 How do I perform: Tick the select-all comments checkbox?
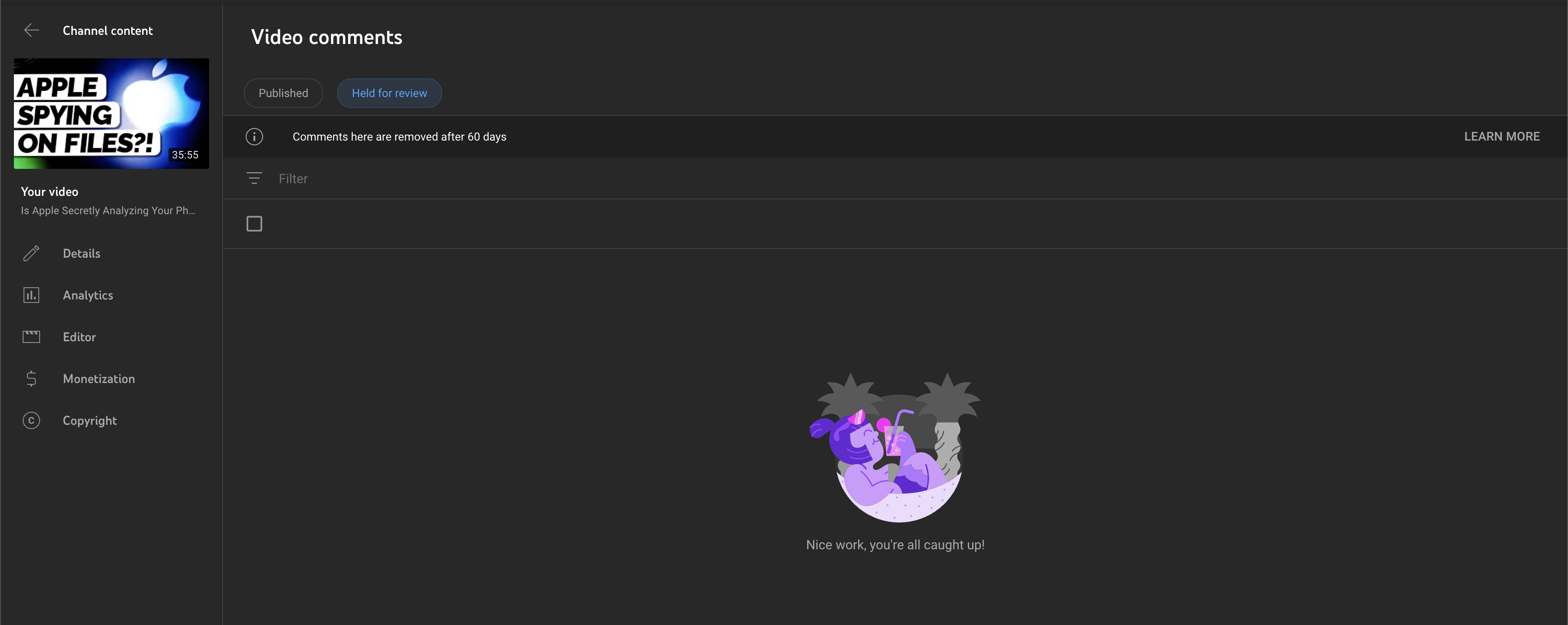point(254,224)
